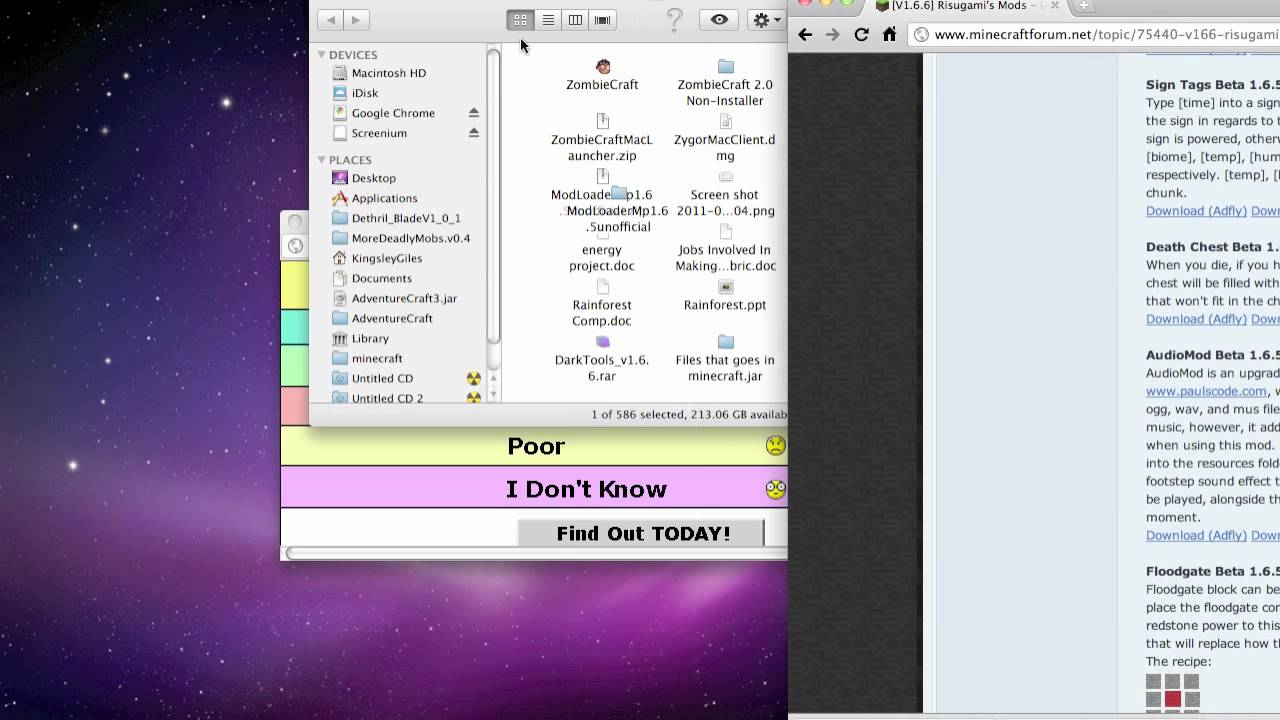This screenshot has width=1280, height=720.
Task: Open the KingsleyGiles home folder
Action: point(387,258)
